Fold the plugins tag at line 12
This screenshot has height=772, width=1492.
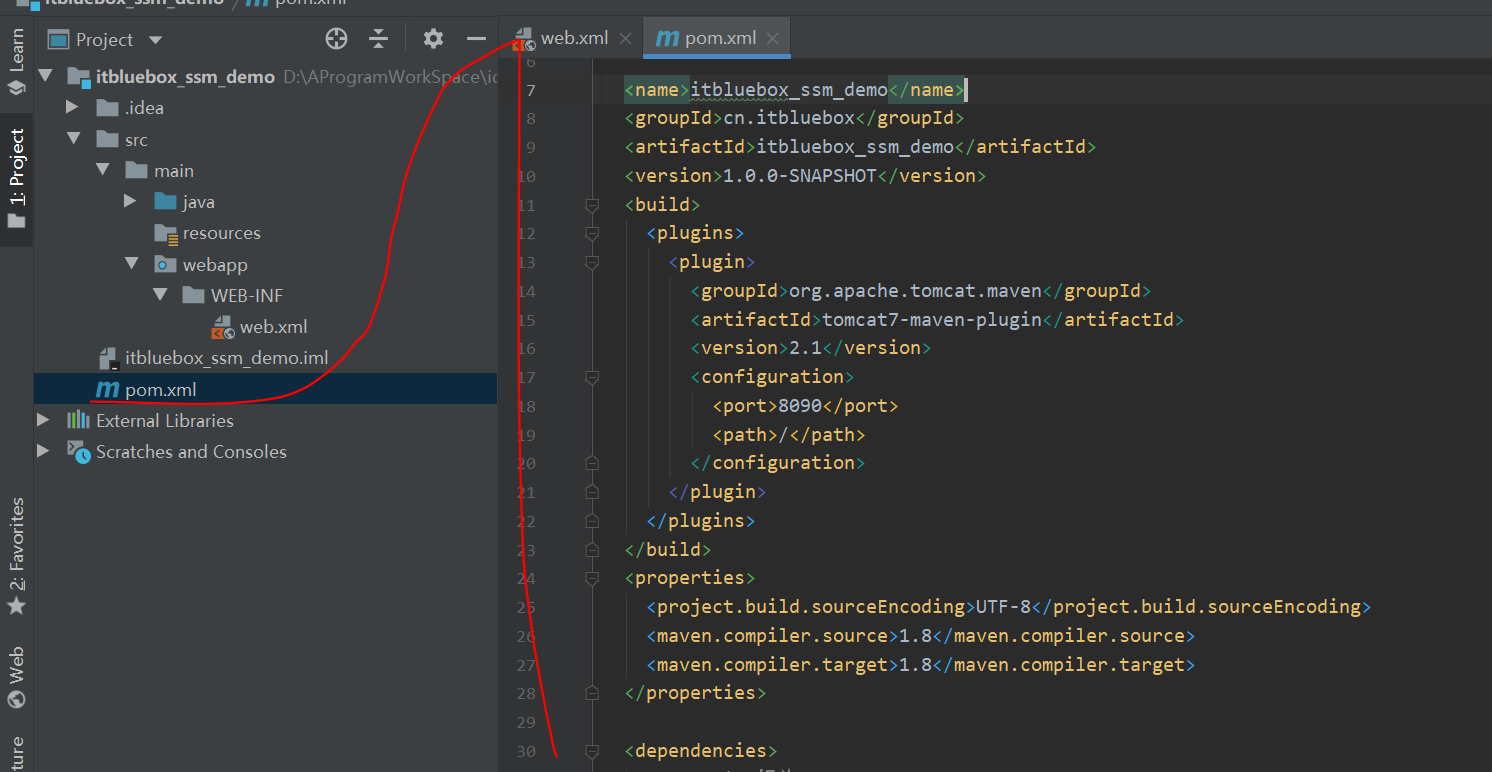pos(591,234)
